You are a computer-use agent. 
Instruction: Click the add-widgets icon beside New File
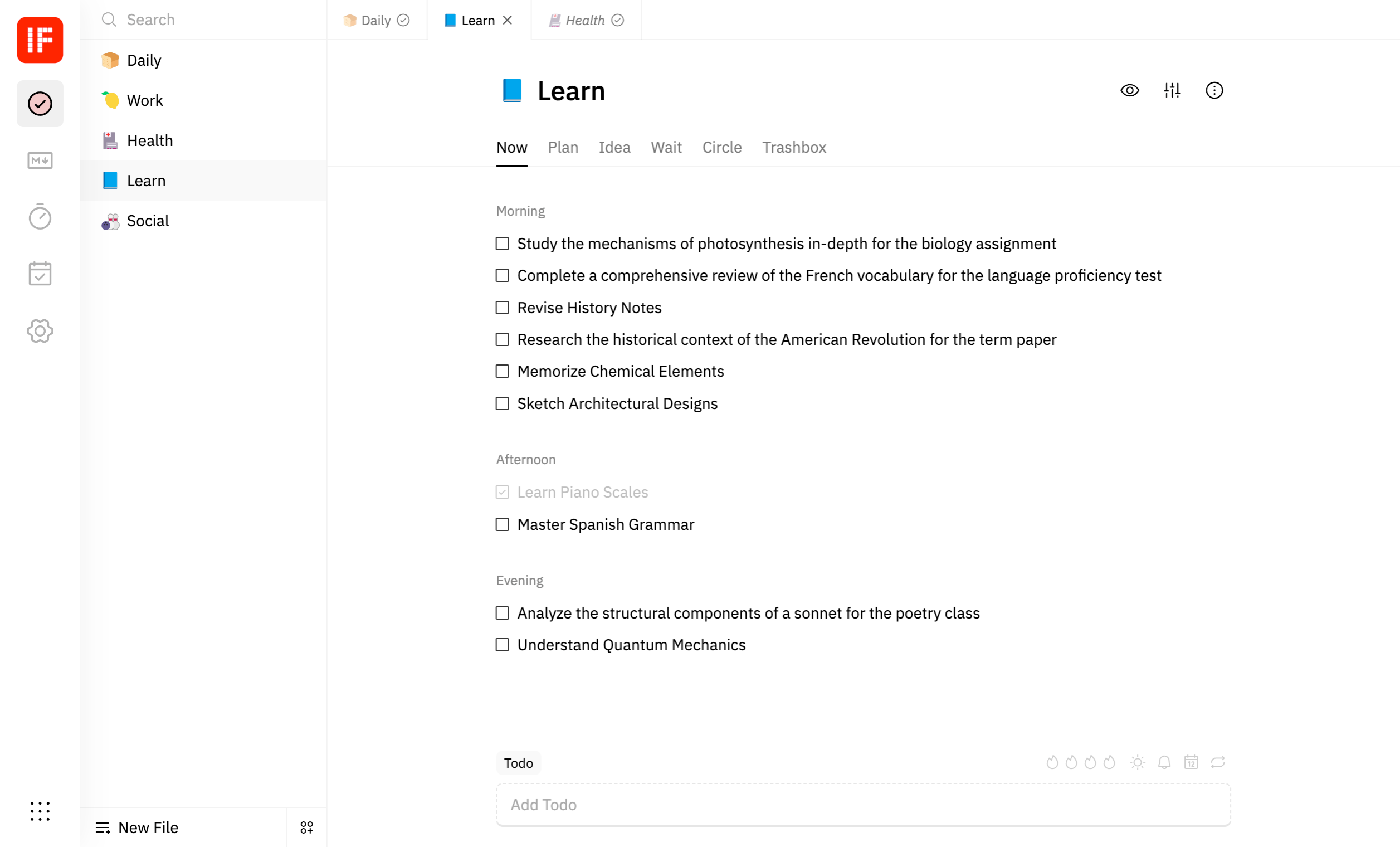[x=307, y=827]
